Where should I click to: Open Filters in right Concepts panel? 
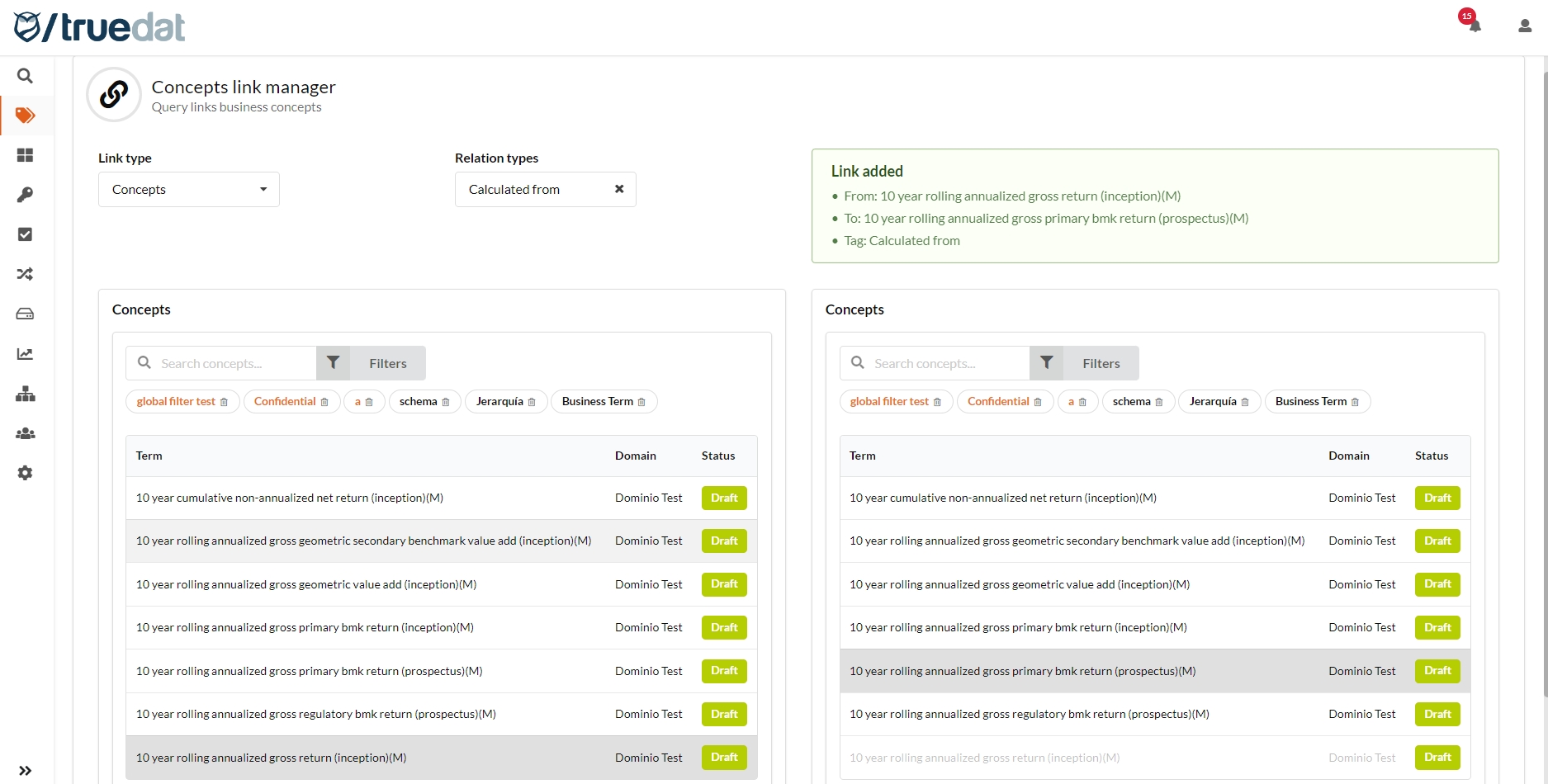(x=1085, y=363)
